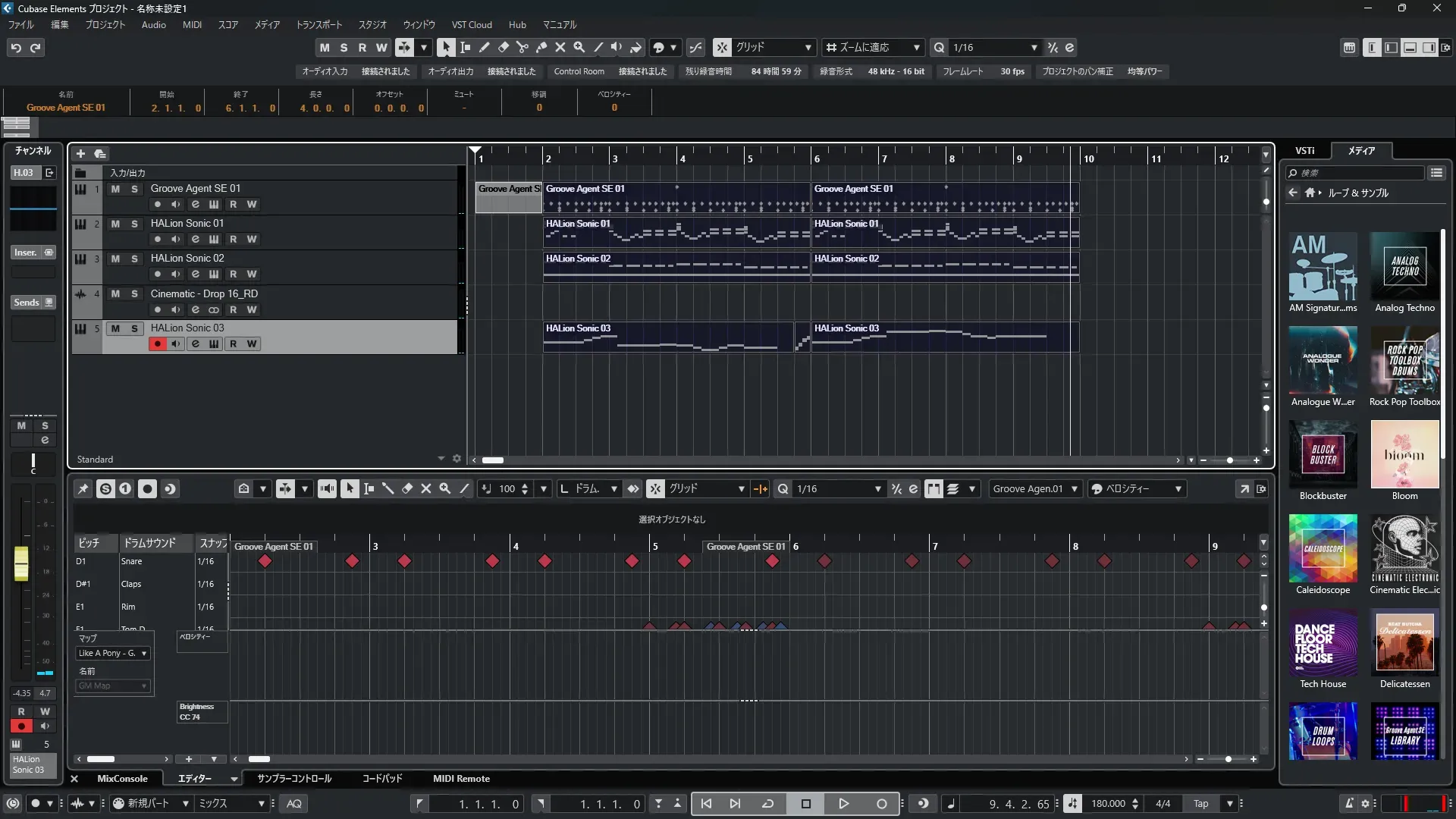Select the Glue tool in toolbar
Image resolution: width=1456 pixels, height=819 pixels.
point(541,47)
